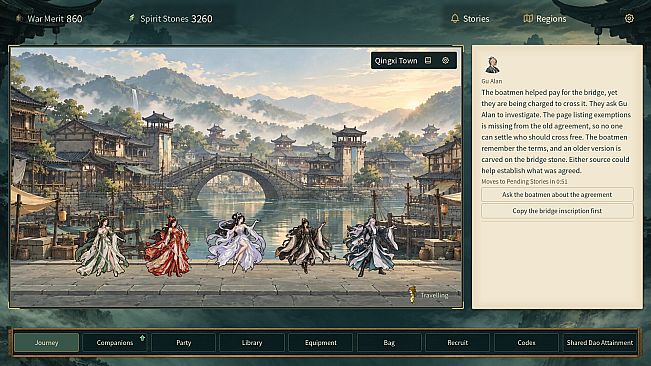Click the Gu Alan portrait icon

[x=492, y=65]
